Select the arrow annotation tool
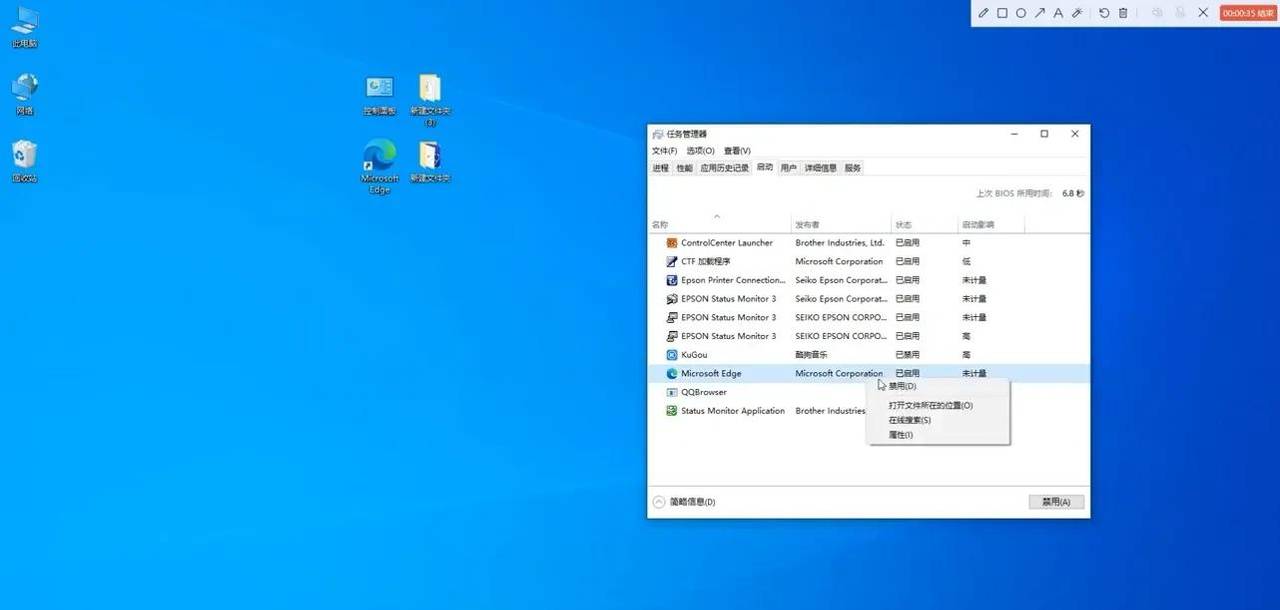Screen dimensions: 1280x610 [1040, 13]
